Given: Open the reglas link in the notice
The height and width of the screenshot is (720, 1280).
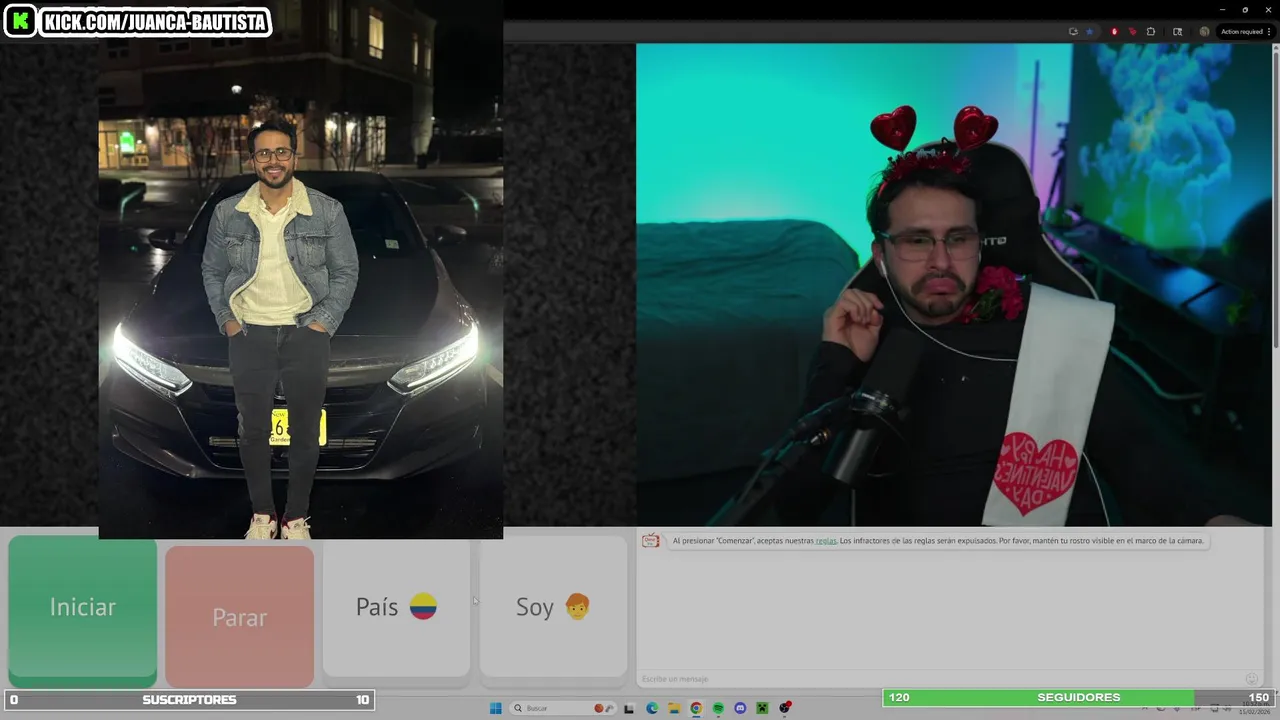Looking at the screenshot, I should [826, 541].
